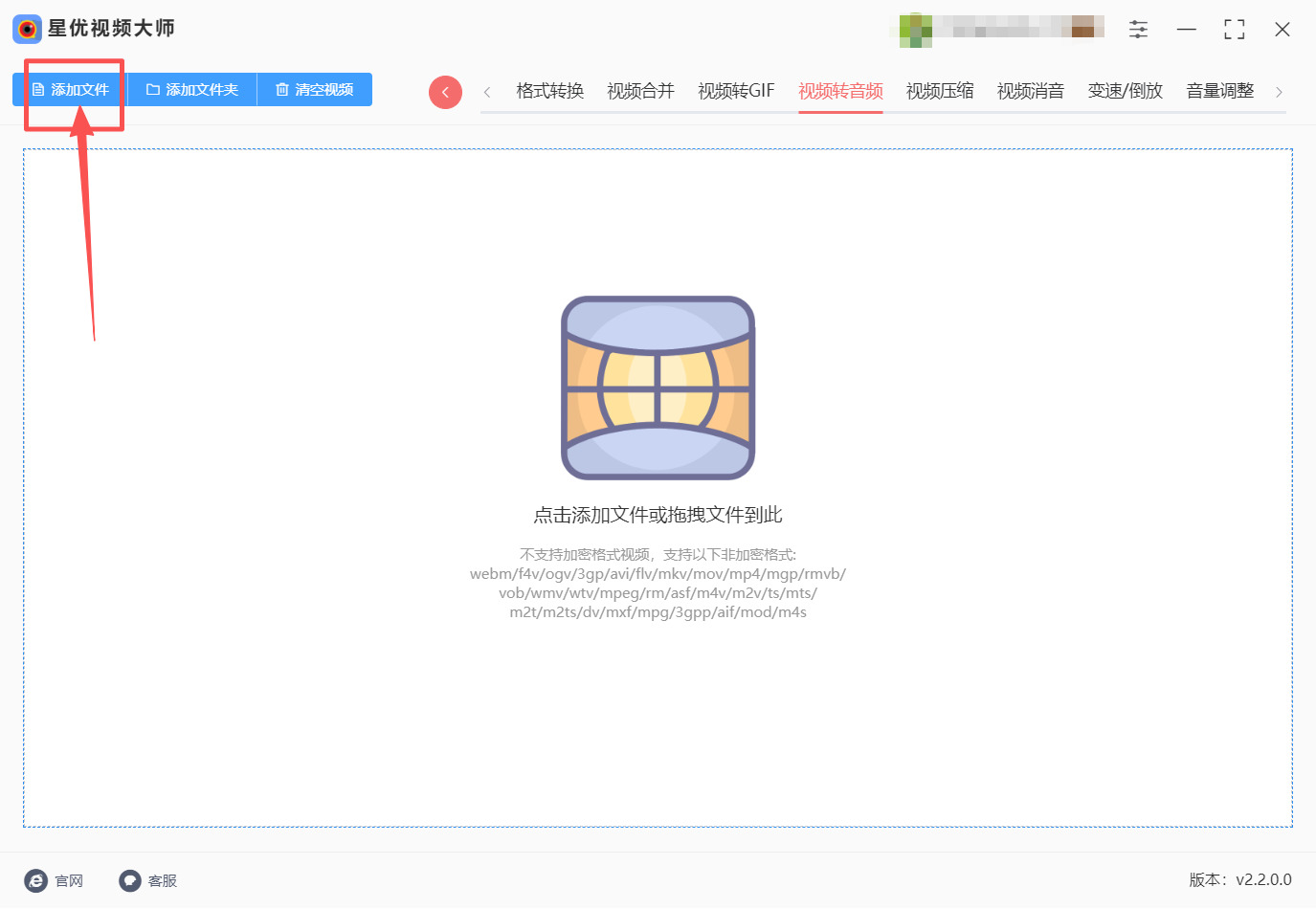Open the 视频消音 tab
The width and height of the screenshot is (1316, 909).
(x=1031, y=91)
